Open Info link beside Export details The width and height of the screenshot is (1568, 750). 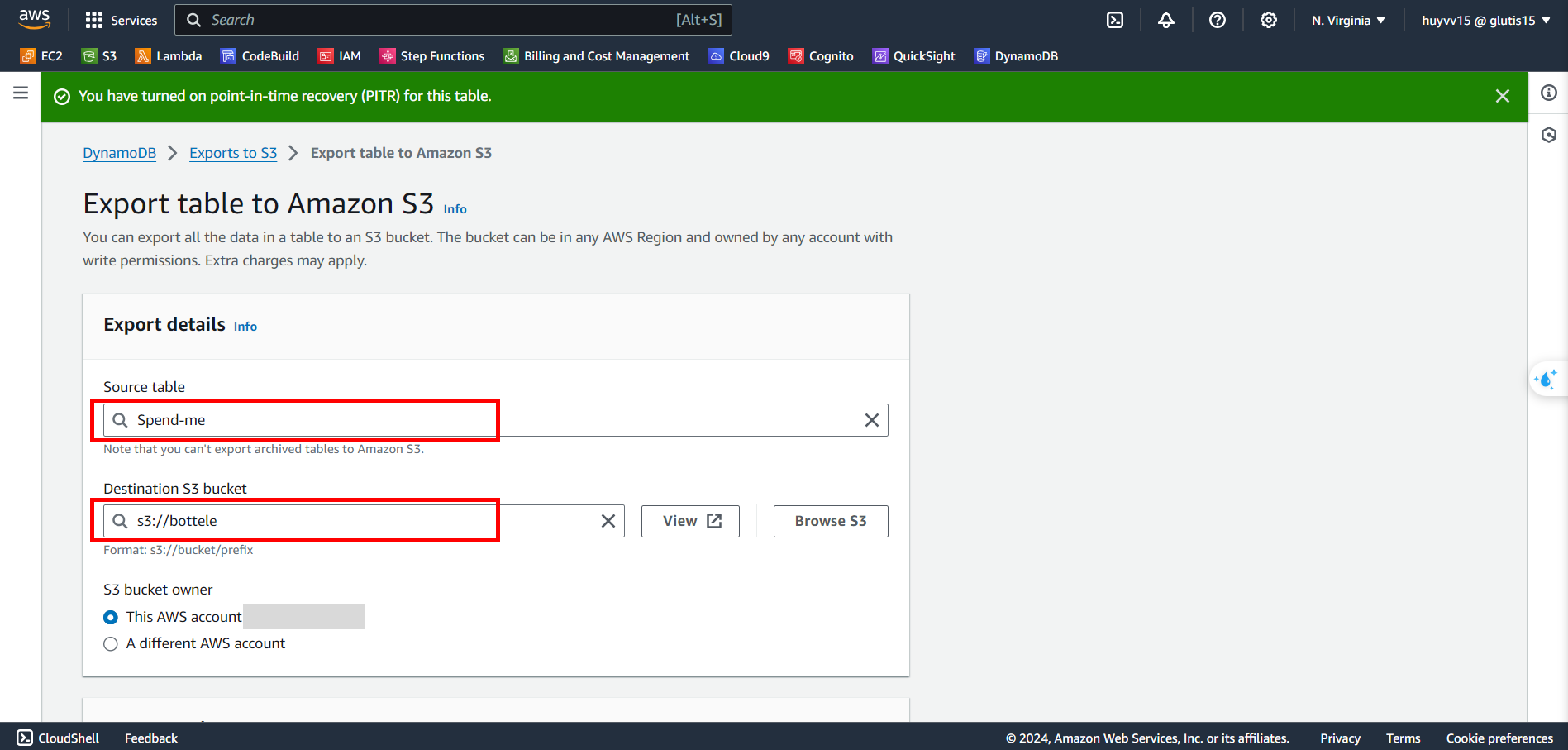click(245, 327)
